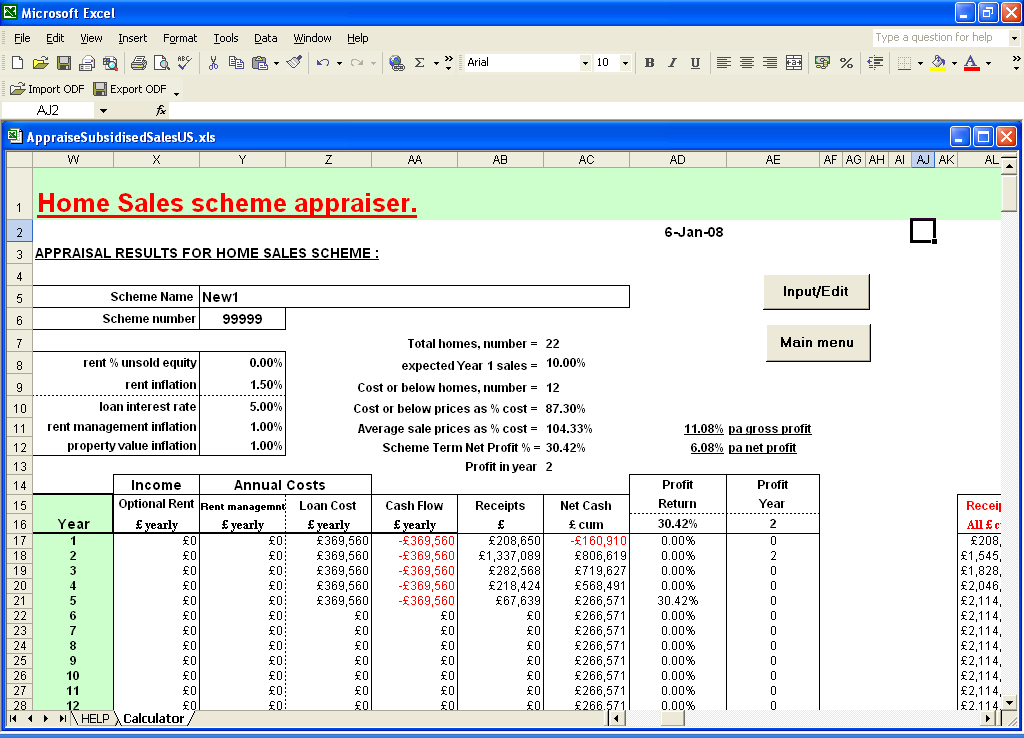
Task: Apply the red font color
Action: coord(972,63)
